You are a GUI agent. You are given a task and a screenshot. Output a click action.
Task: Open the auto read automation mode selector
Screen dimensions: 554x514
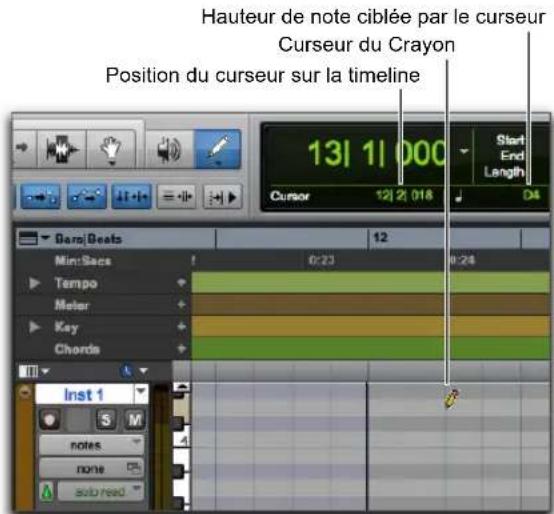[101, 491]
